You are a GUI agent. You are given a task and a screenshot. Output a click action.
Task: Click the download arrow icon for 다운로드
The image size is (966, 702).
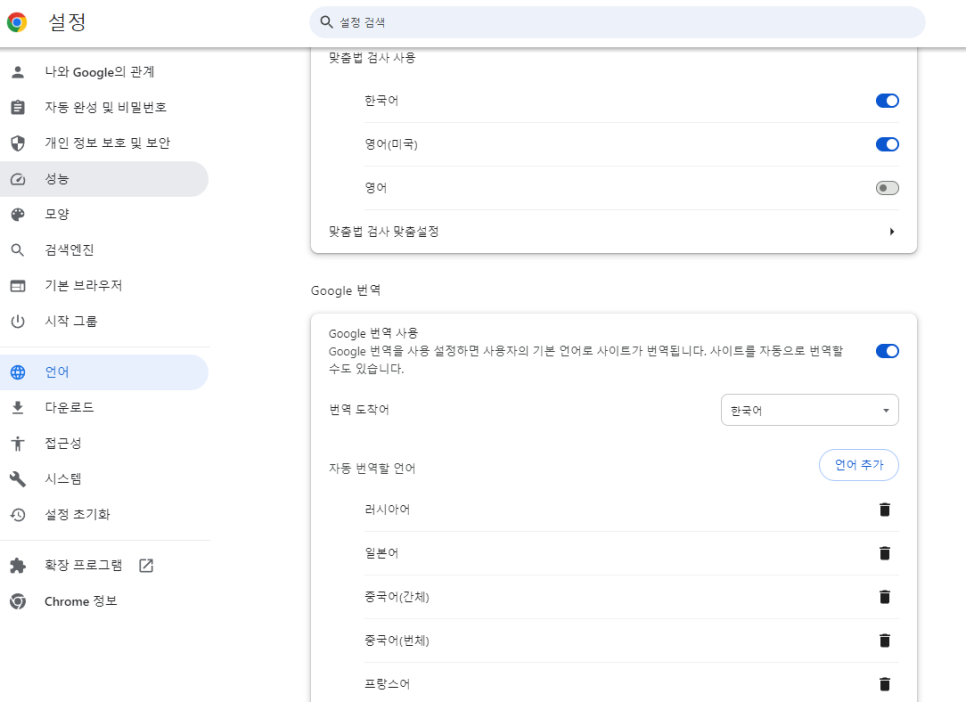pos(18,407)
